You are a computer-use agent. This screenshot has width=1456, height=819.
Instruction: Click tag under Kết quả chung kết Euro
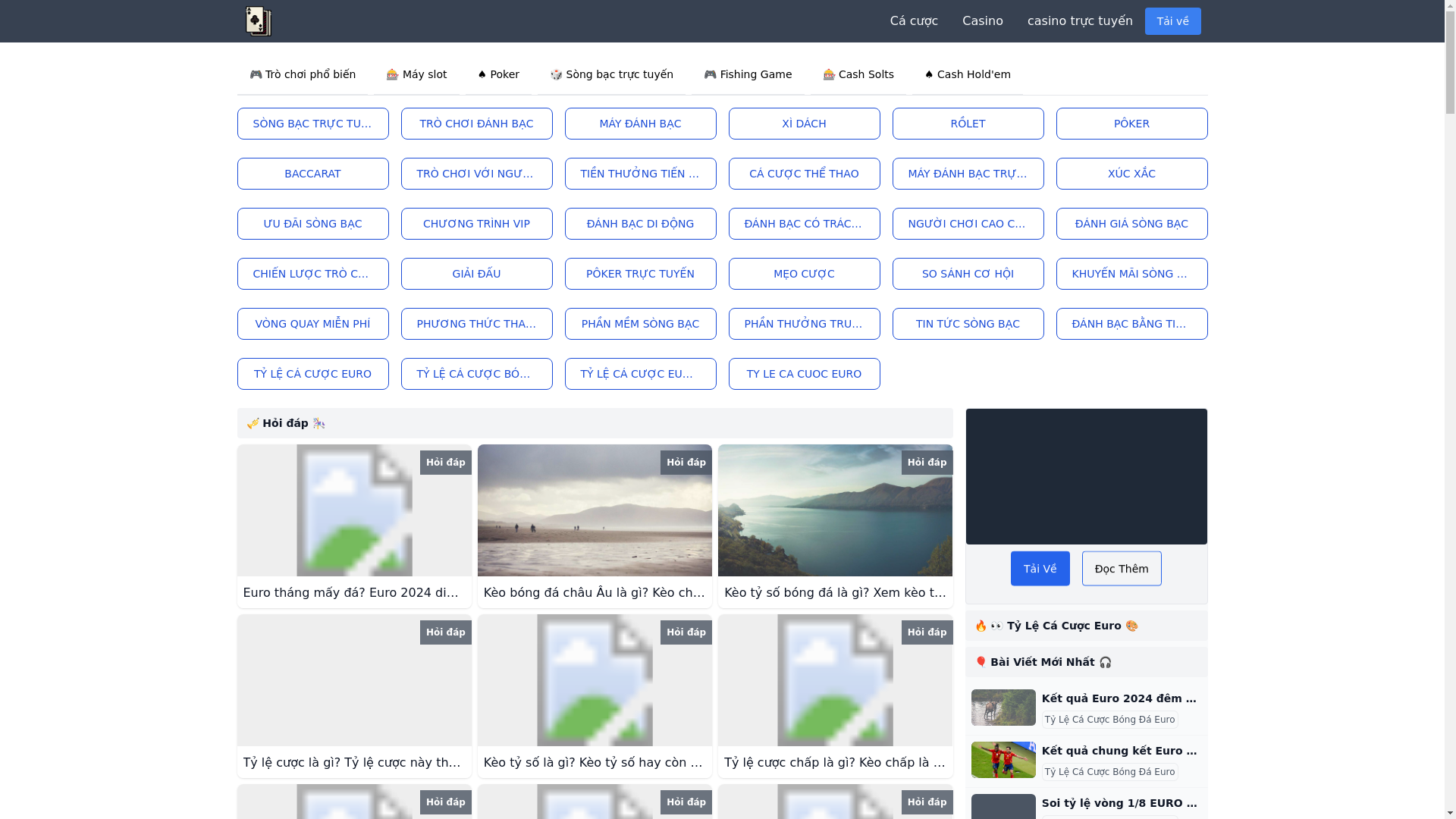(1110, 772)
